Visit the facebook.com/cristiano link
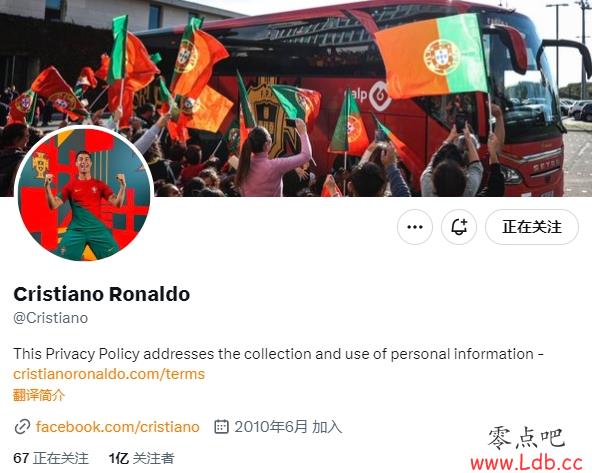The width and height of the screenshot is (592, 473). click(117, 427)
